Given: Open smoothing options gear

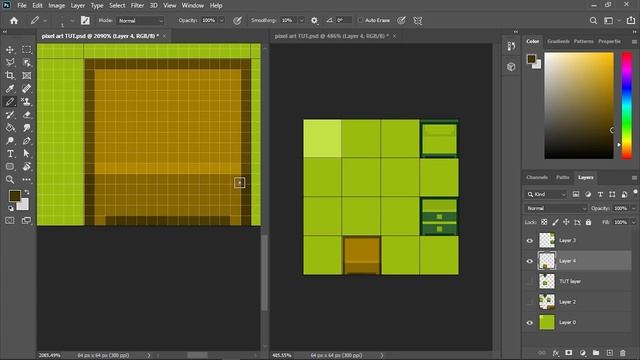Looking at the screenshot, I should click(314, 20).
